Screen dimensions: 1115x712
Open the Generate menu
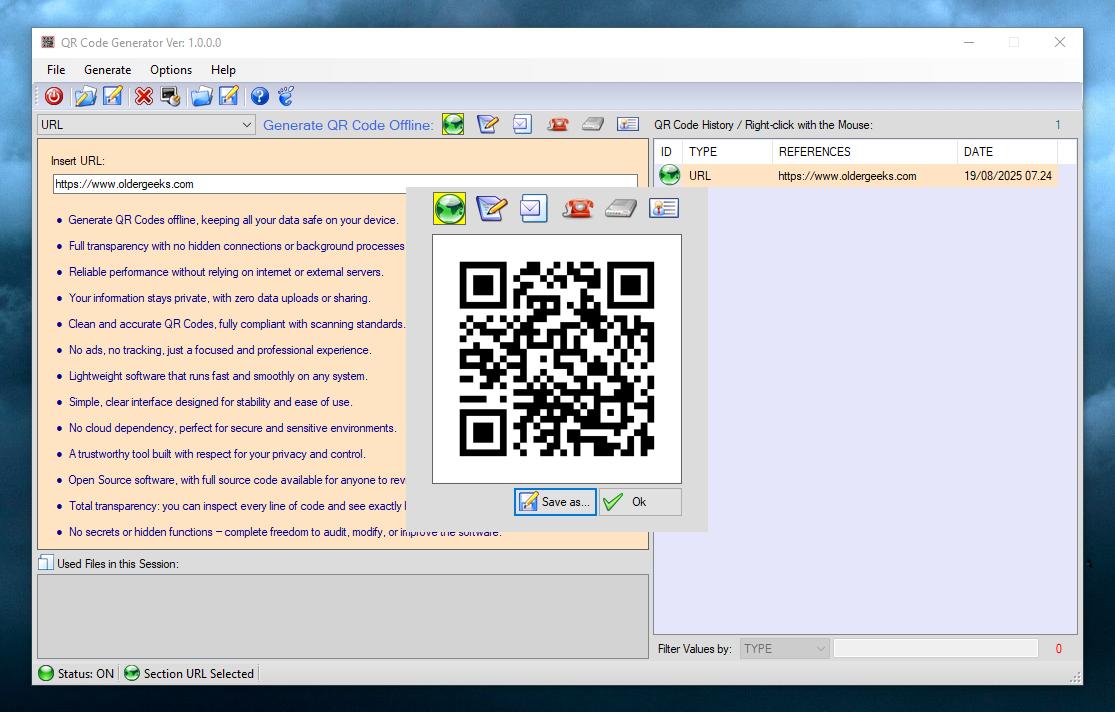pyautogui.click(x=107, y=70)
